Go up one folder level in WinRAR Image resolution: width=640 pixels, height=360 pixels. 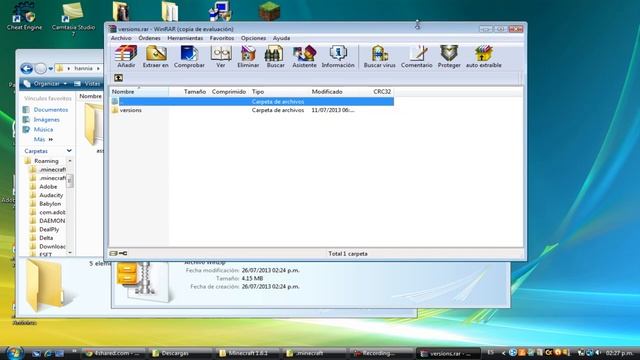point(118,78)
